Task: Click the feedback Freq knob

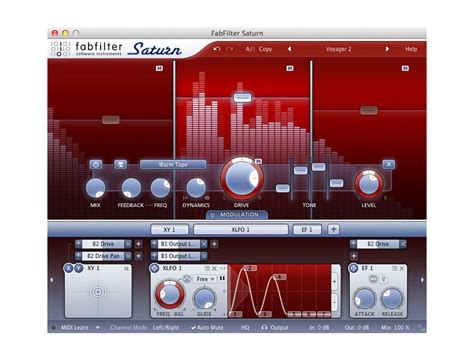Action: [x=160, y=188]
